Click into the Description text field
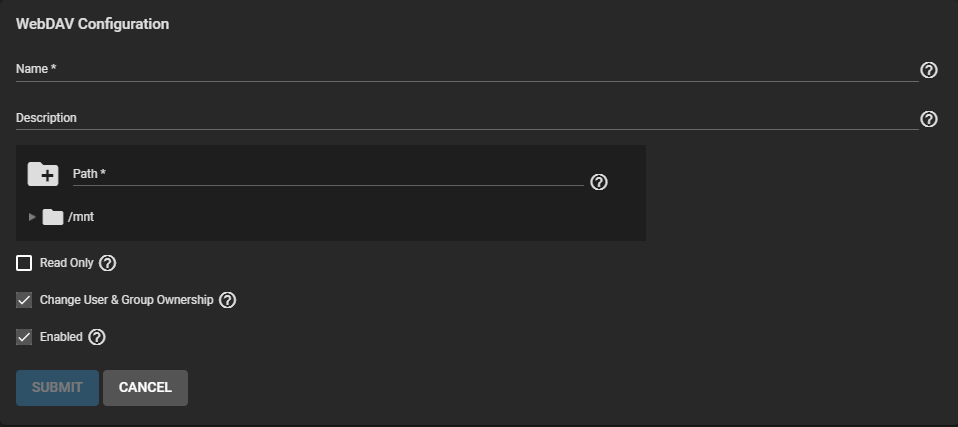The width and height of the screenshot is (958, 427). point(466,118)
